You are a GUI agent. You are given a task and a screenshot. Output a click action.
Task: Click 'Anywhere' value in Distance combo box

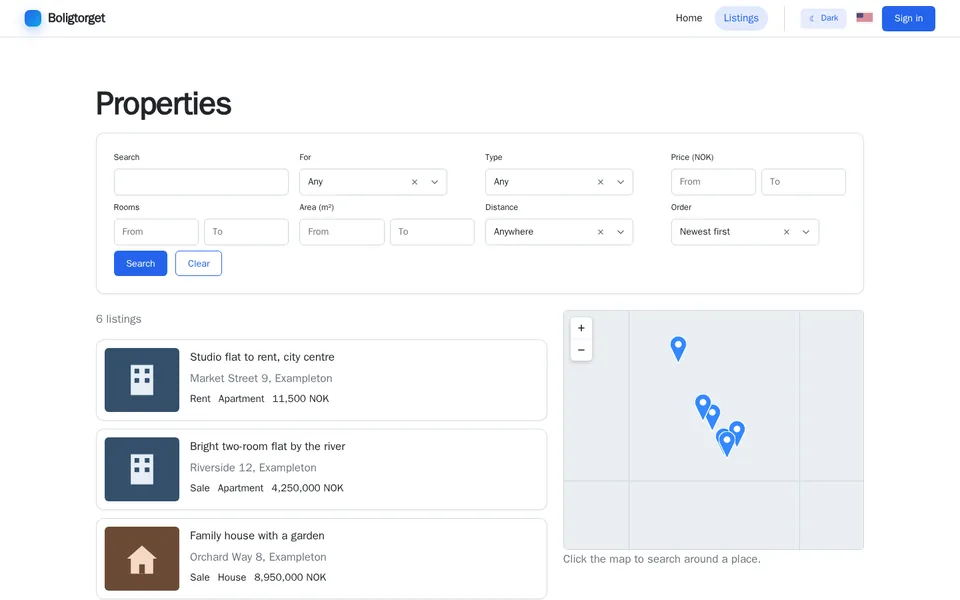(514, 232)
